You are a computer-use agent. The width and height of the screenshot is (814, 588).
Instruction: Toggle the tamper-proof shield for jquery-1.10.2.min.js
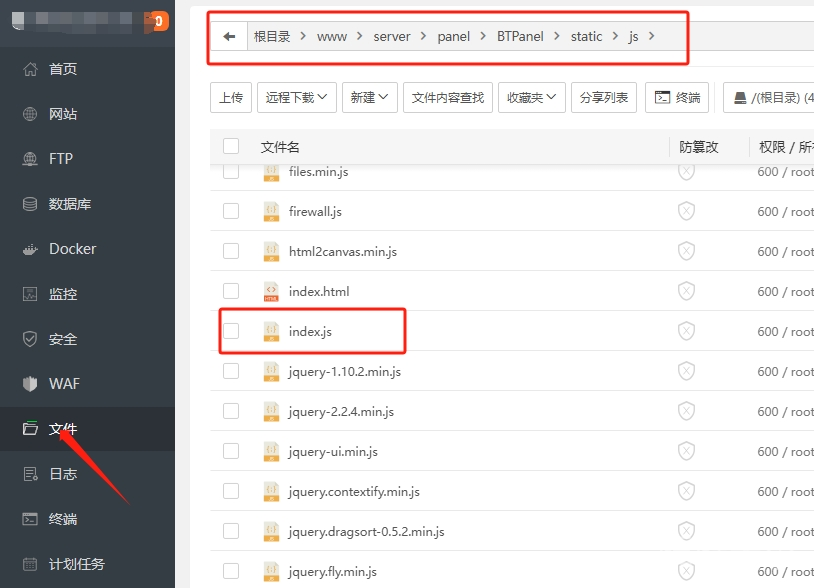tap(686, 371)
